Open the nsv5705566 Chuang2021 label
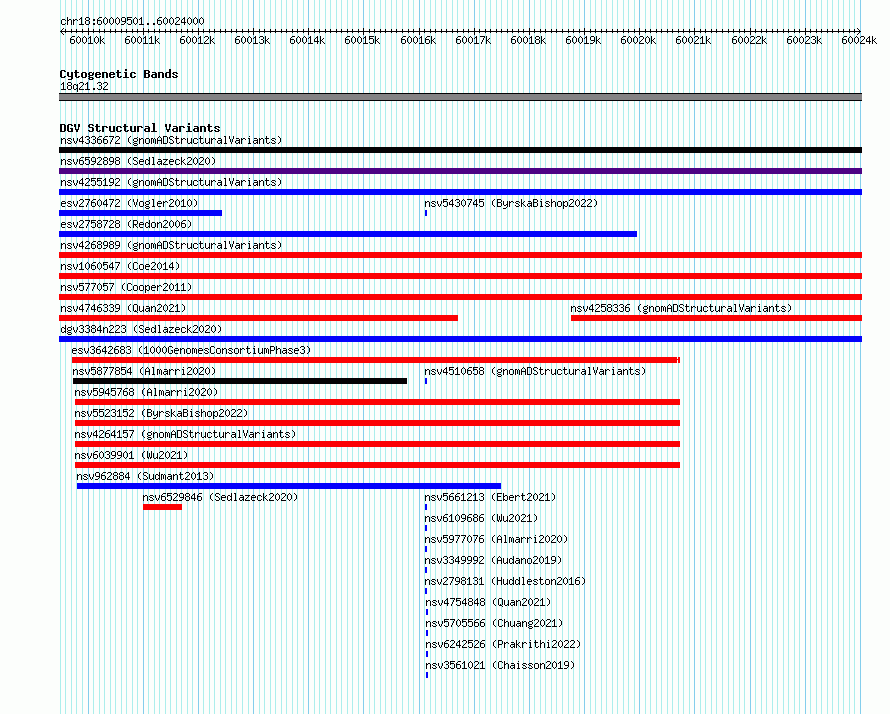Image resolution: width=890 pixels, height=714 pixels. [x=494, y=623]
